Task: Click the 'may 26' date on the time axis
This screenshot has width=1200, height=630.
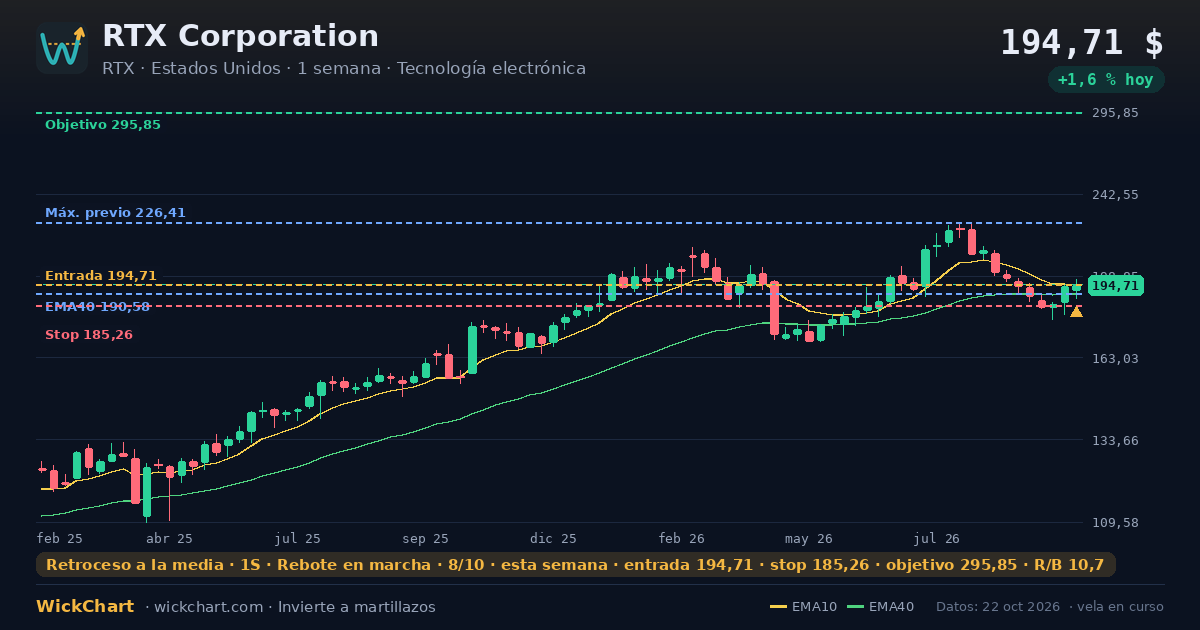Action: 810,538
